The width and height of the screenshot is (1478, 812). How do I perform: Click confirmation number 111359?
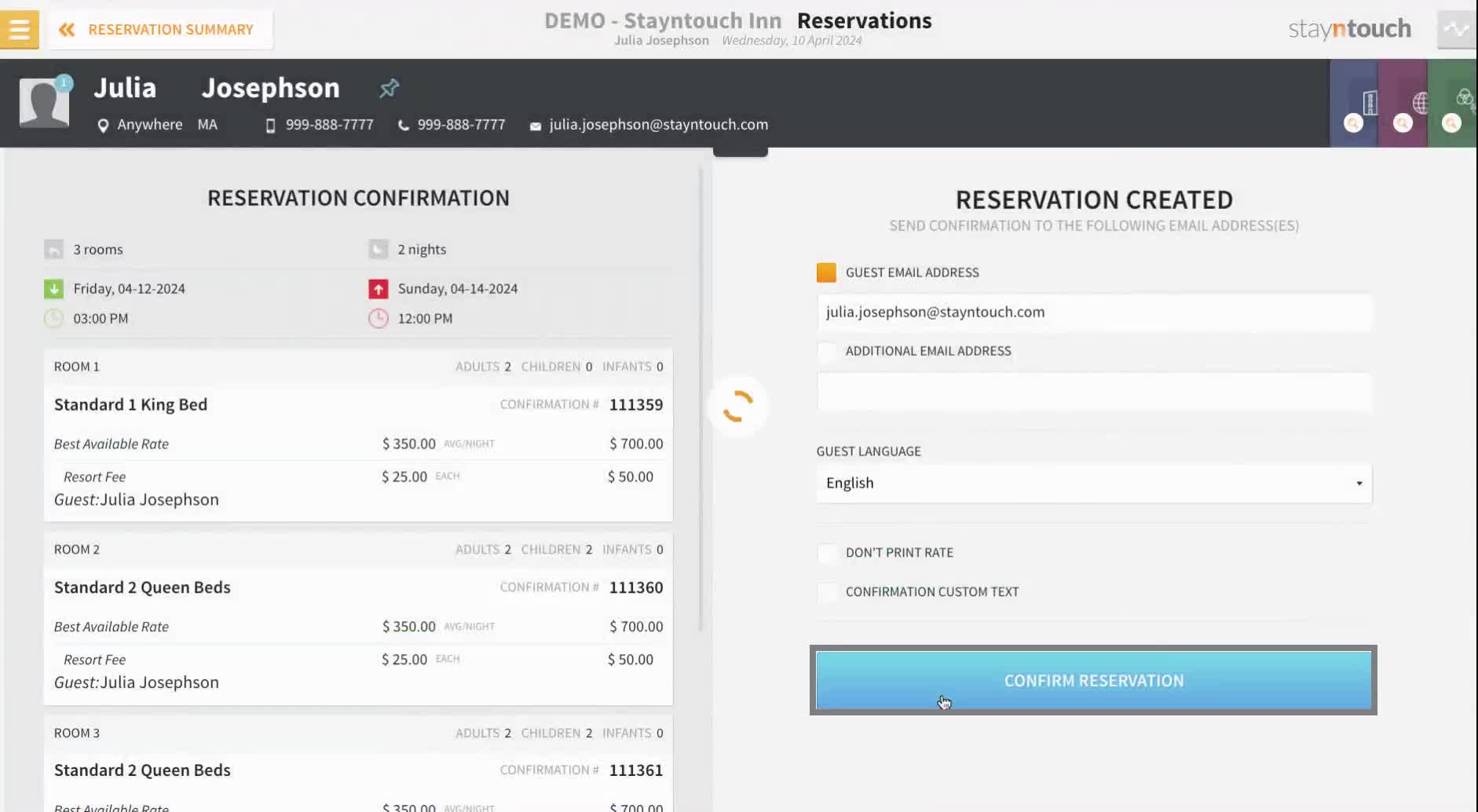click(x=635, y=404)
